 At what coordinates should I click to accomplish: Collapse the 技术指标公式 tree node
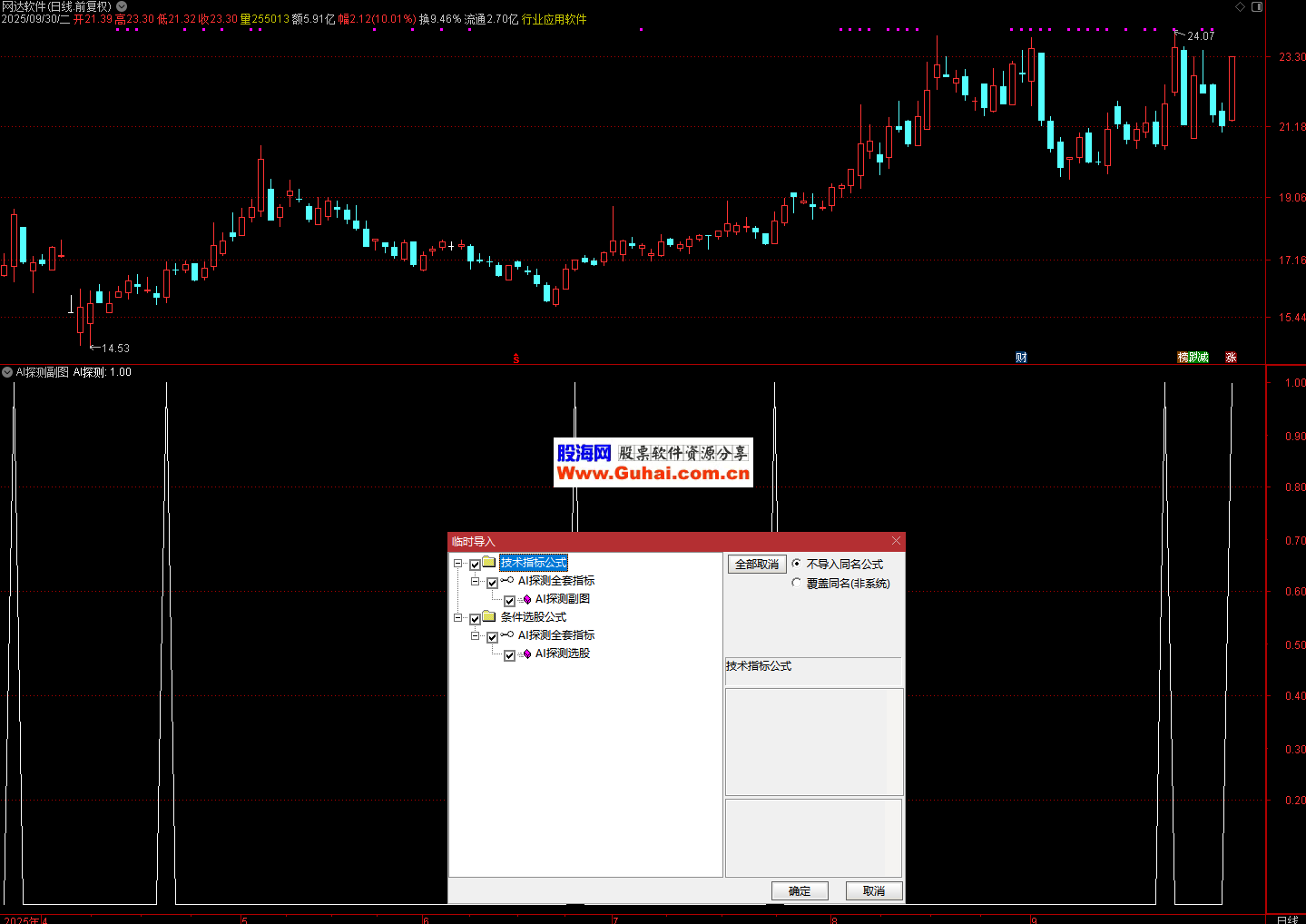coord(458,564)
